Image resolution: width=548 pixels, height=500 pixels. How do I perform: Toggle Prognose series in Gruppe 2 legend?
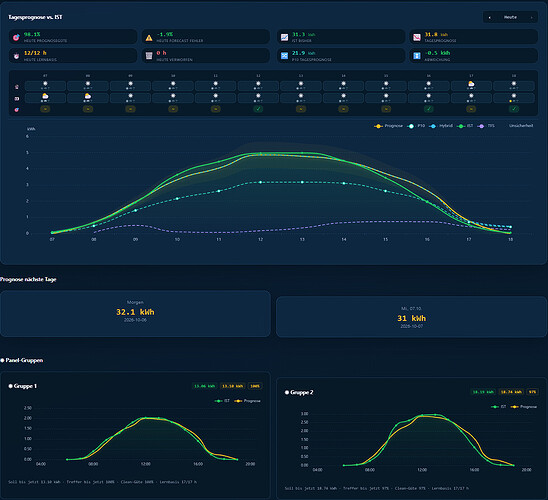[x=524, y=407]
